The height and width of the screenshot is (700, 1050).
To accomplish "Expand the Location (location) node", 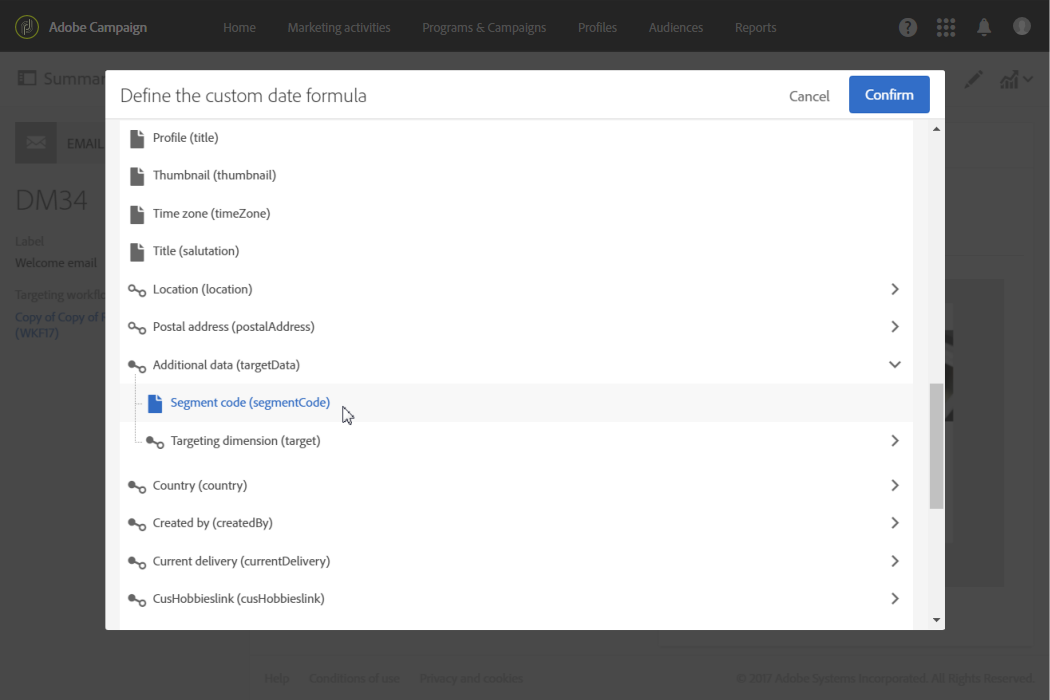I will (895, 289).
